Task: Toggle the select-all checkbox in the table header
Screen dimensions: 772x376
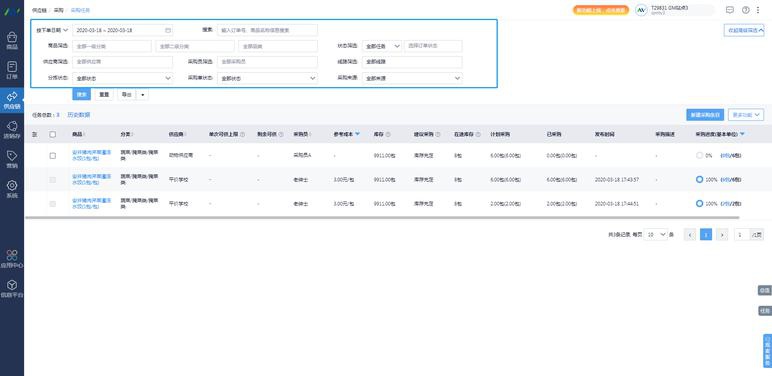Action: (x=53, y=134)
